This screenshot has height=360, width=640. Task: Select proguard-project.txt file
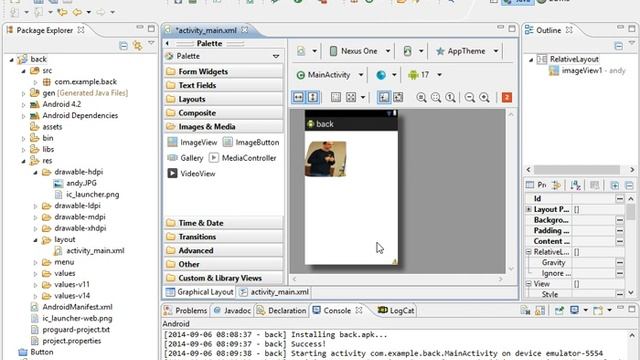[x=70, y=329]
